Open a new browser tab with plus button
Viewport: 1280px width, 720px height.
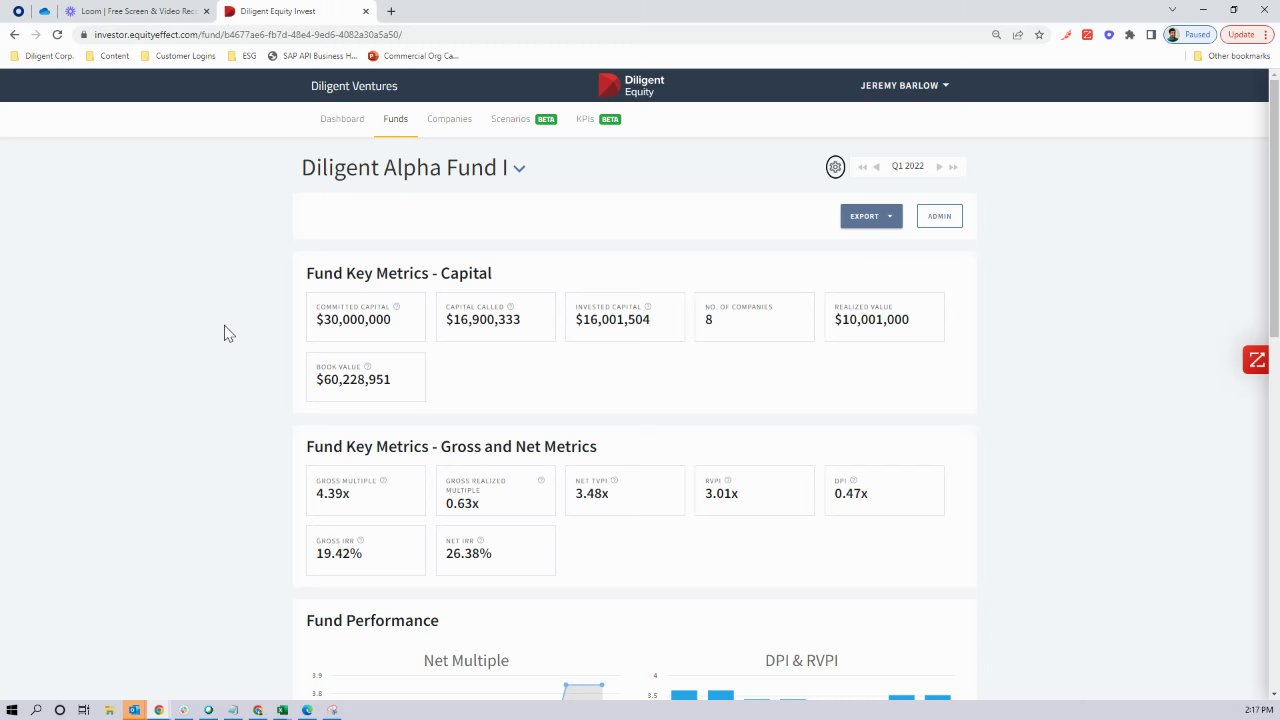pyautogui.click(x=391, y=11)
